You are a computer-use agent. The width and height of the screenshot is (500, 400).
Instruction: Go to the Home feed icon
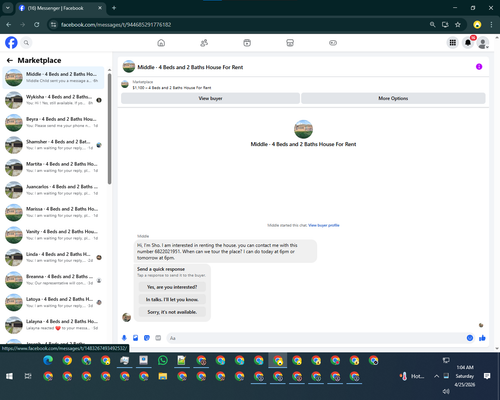(161, 43)
